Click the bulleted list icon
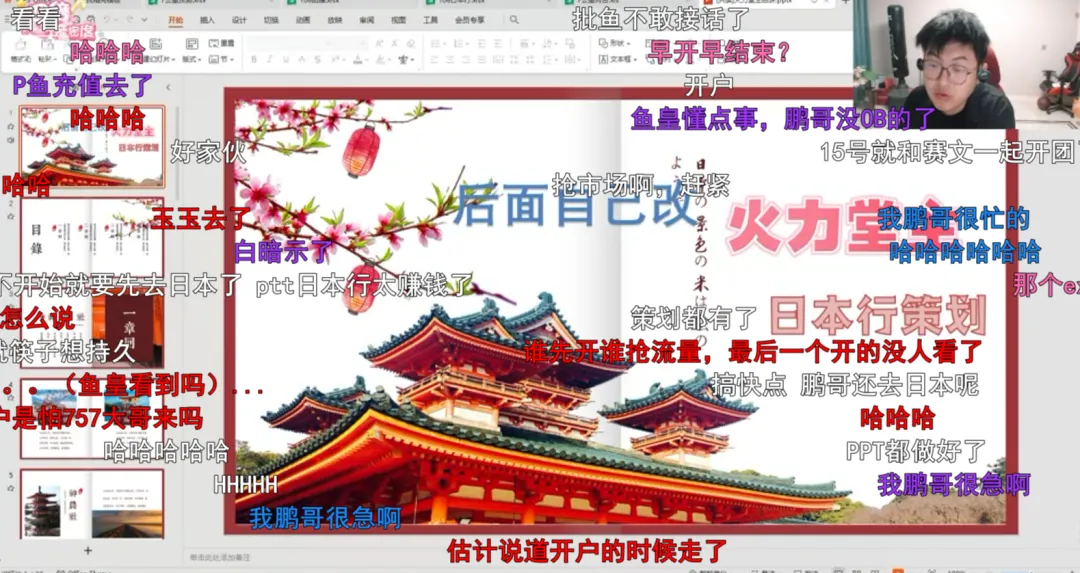The image size is (1080, 573). (436, 43)
